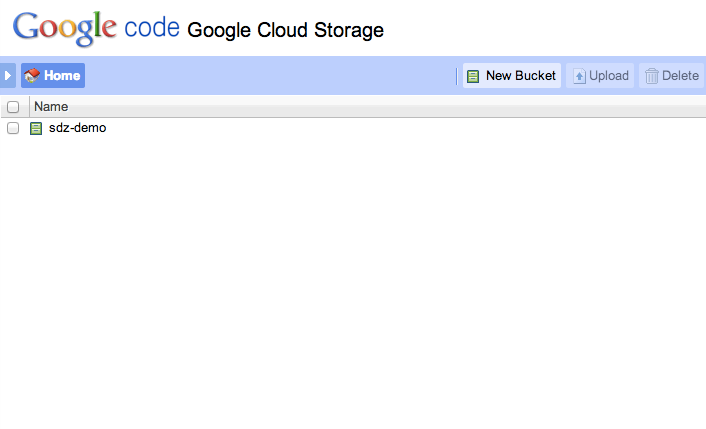Click the house icon on Home button
The width and height of the screenshot is (706, 429).
click(32, 76)
